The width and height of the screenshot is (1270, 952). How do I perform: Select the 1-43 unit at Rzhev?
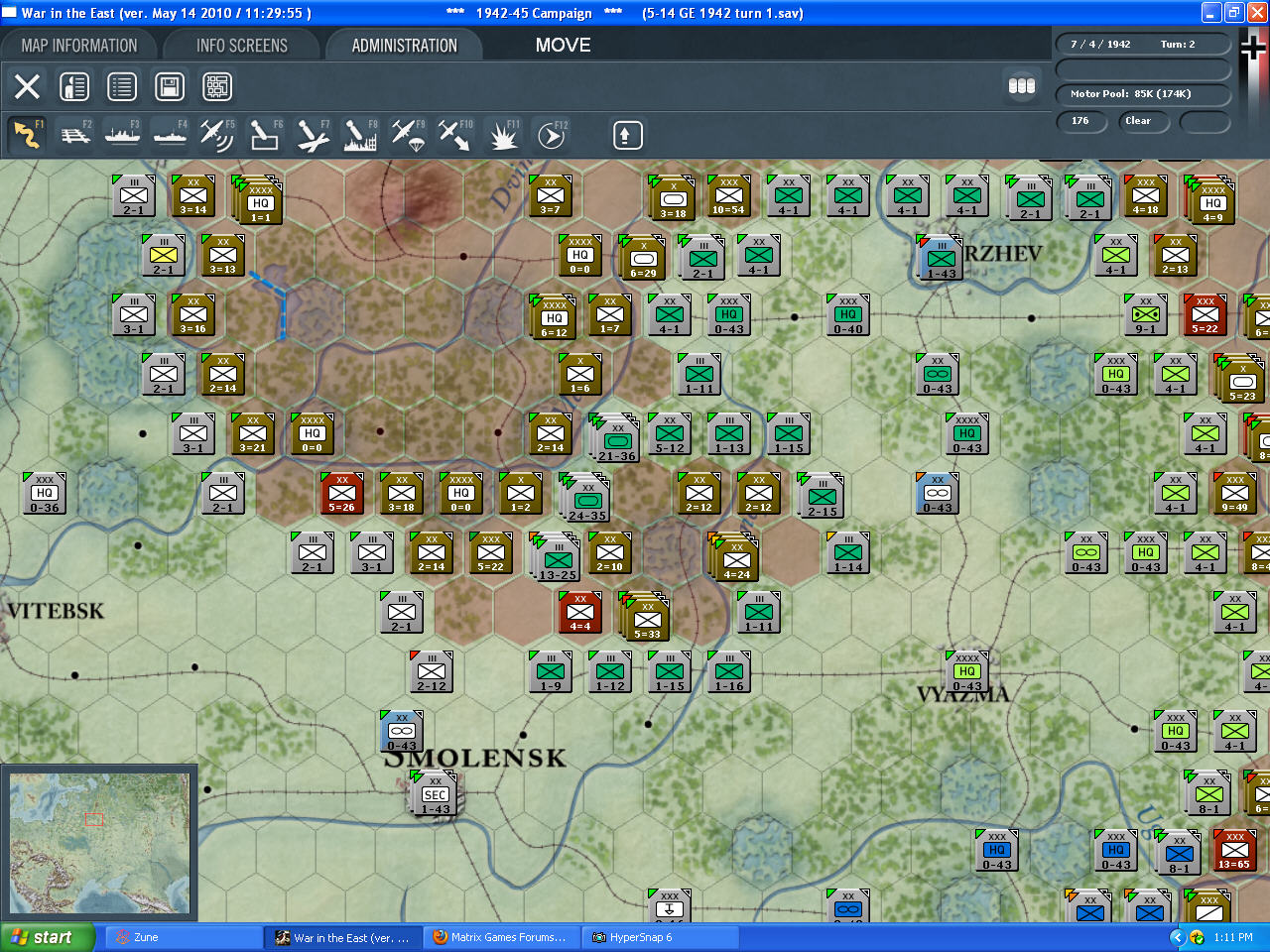tap(940, 258)
